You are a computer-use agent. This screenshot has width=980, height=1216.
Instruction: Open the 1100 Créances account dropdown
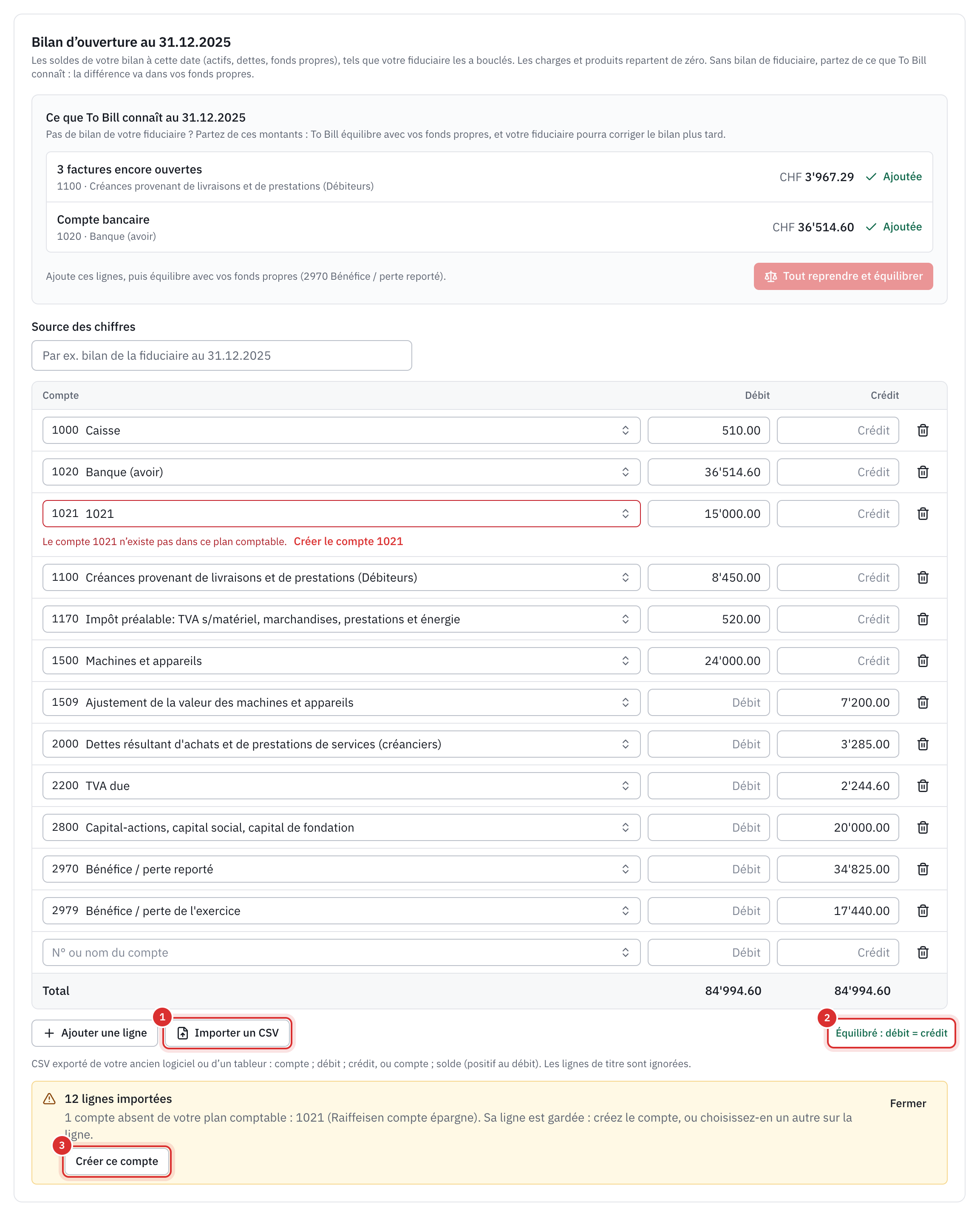[x=341, y=577]
